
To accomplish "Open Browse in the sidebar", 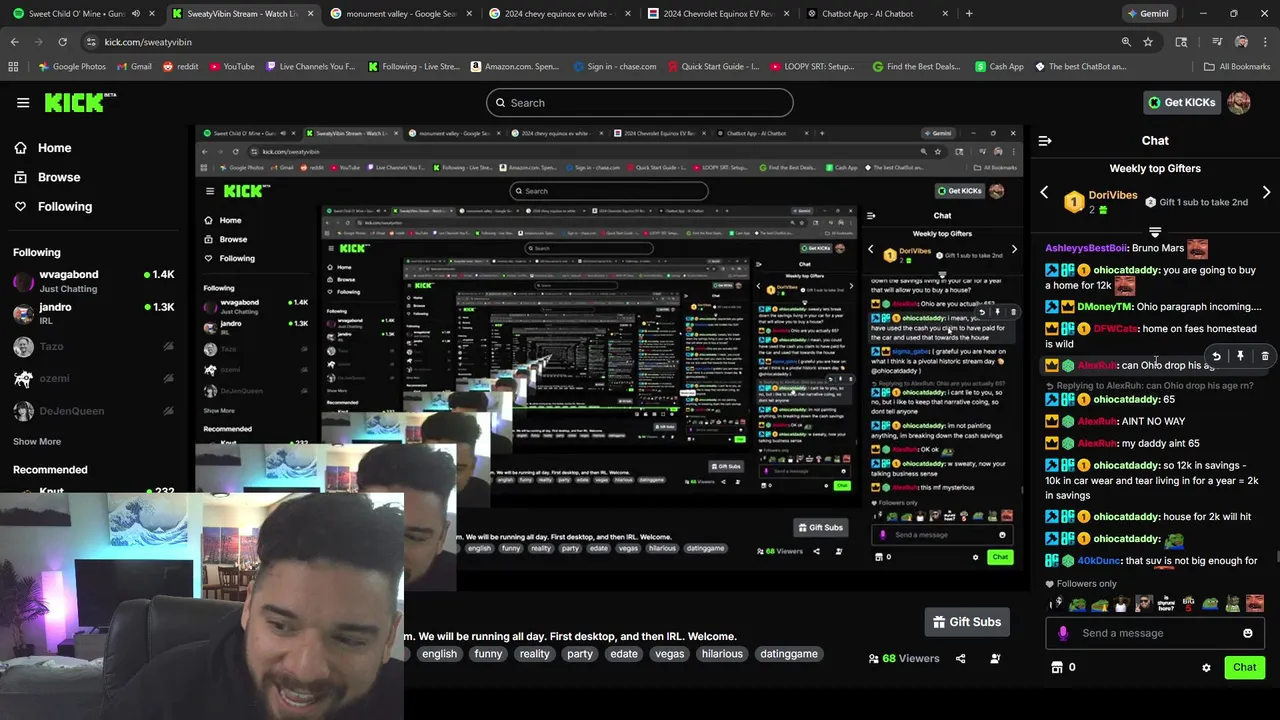I will coord(58,177).
